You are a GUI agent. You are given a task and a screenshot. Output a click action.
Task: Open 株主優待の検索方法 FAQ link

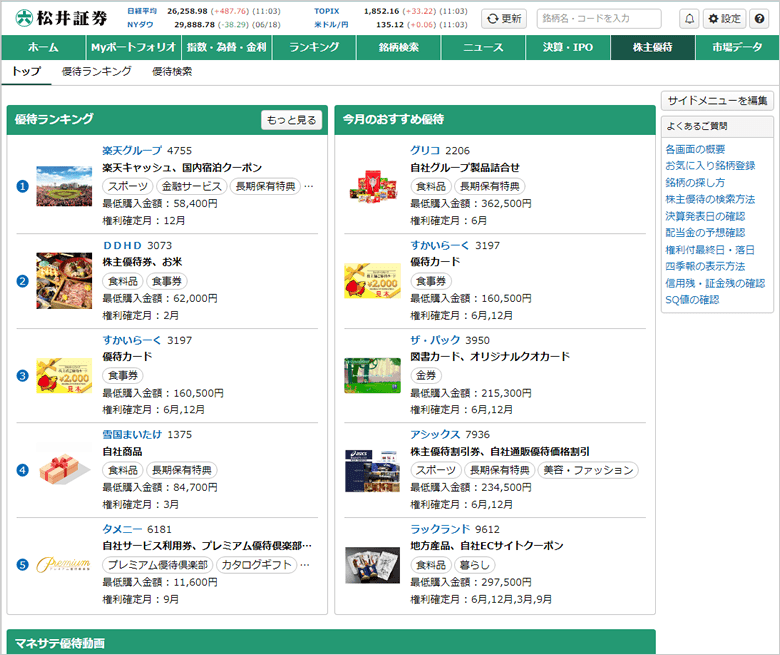(710, 199)
